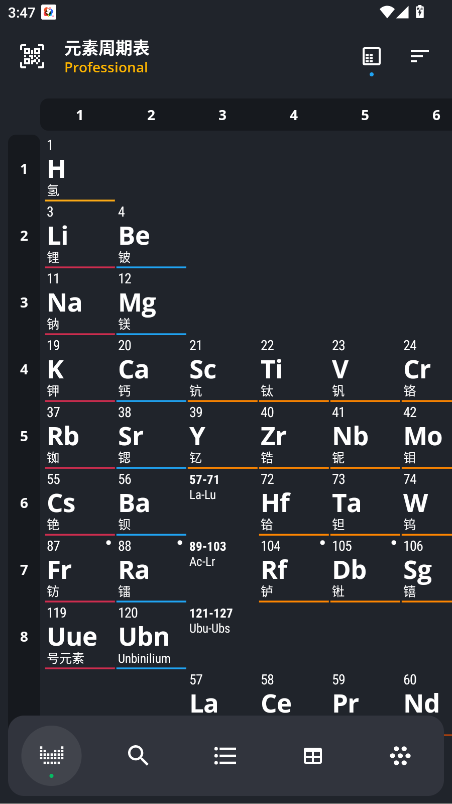Expand the 121-127 Ubu-Ubs group

(x=222, y=636)
